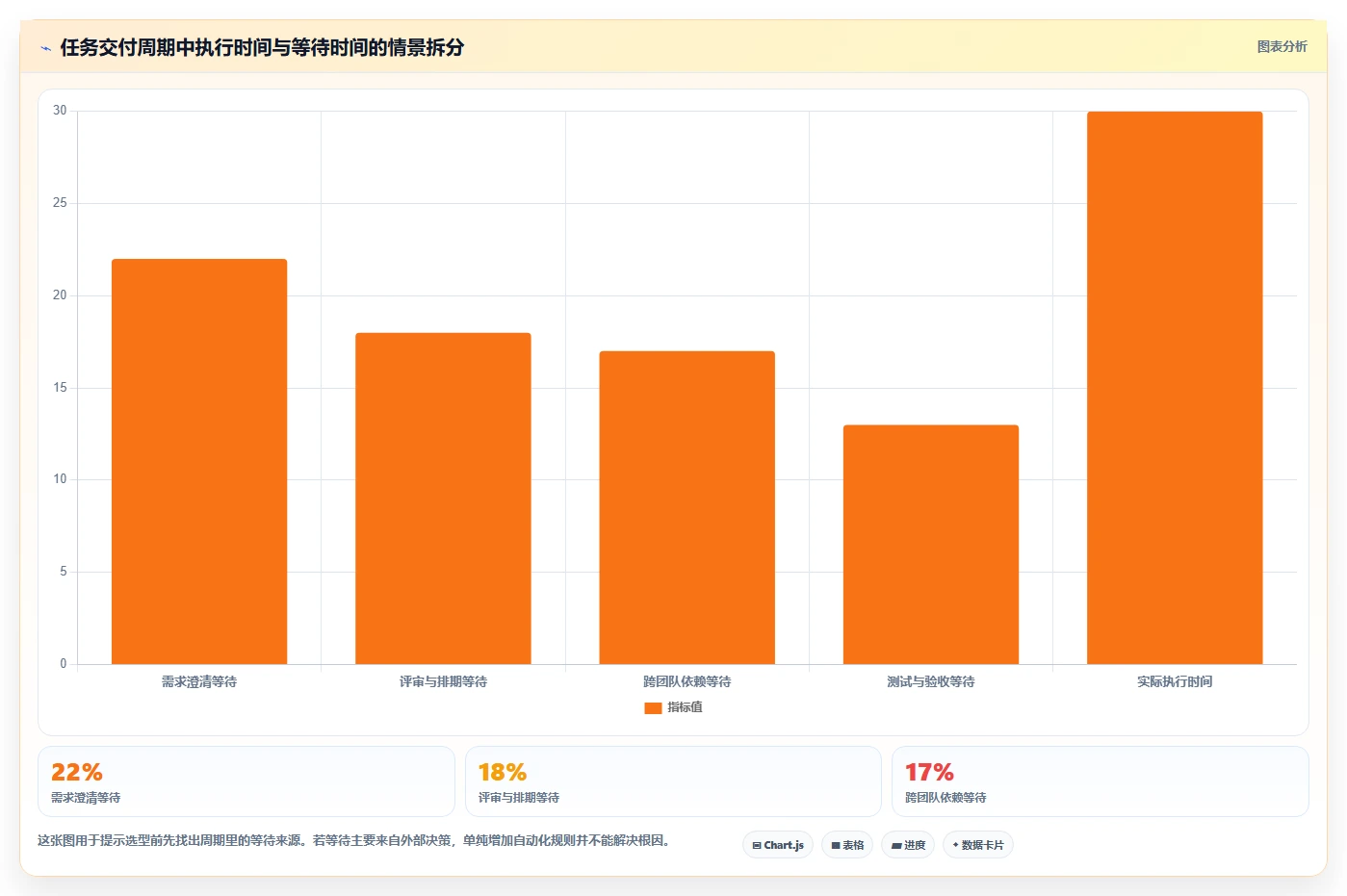Click the 指标值 legend label

[685, 707]
